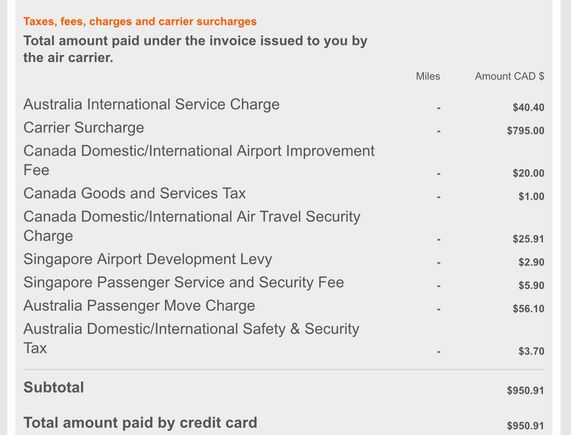571x435 pixels.
Task: Click the $40.40 amount
Action: tap(528, 107)
